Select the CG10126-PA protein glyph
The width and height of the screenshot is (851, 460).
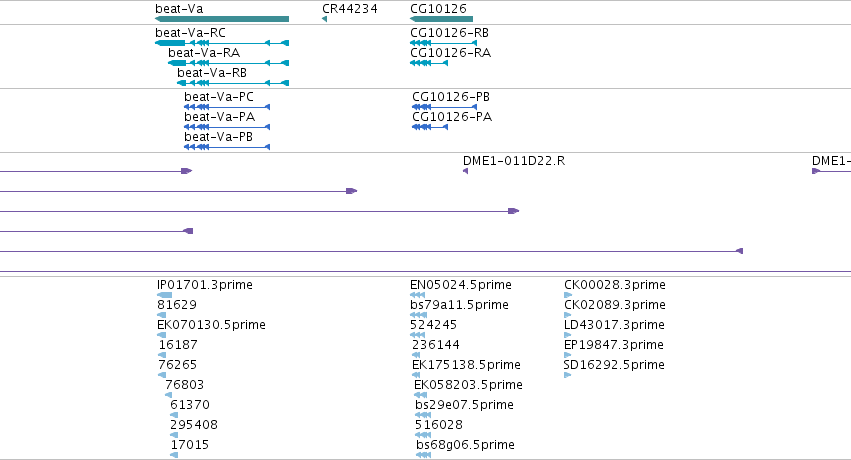coord(430,127)
